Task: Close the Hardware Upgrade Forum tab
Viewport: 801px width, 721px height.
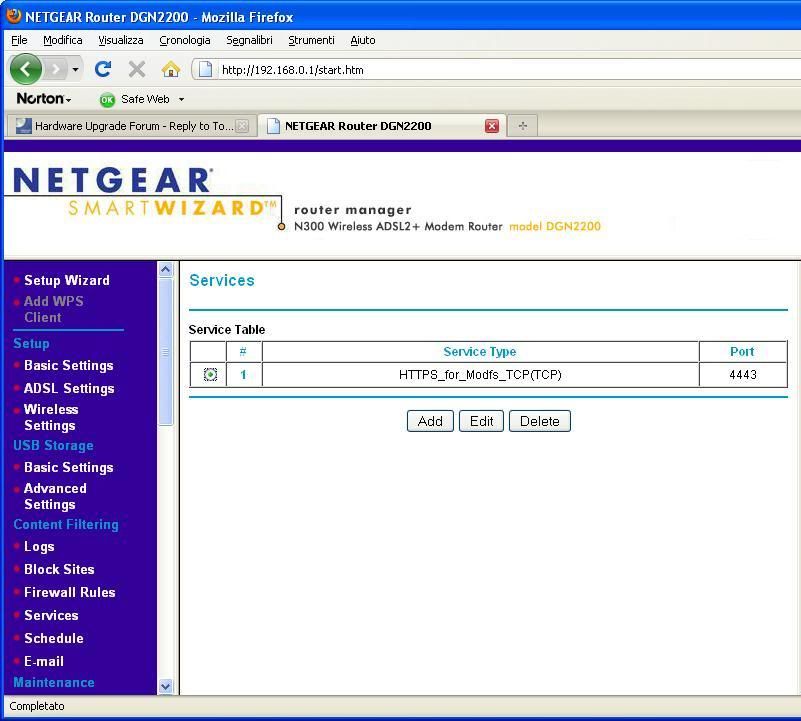Action: (x=242, y=126)
